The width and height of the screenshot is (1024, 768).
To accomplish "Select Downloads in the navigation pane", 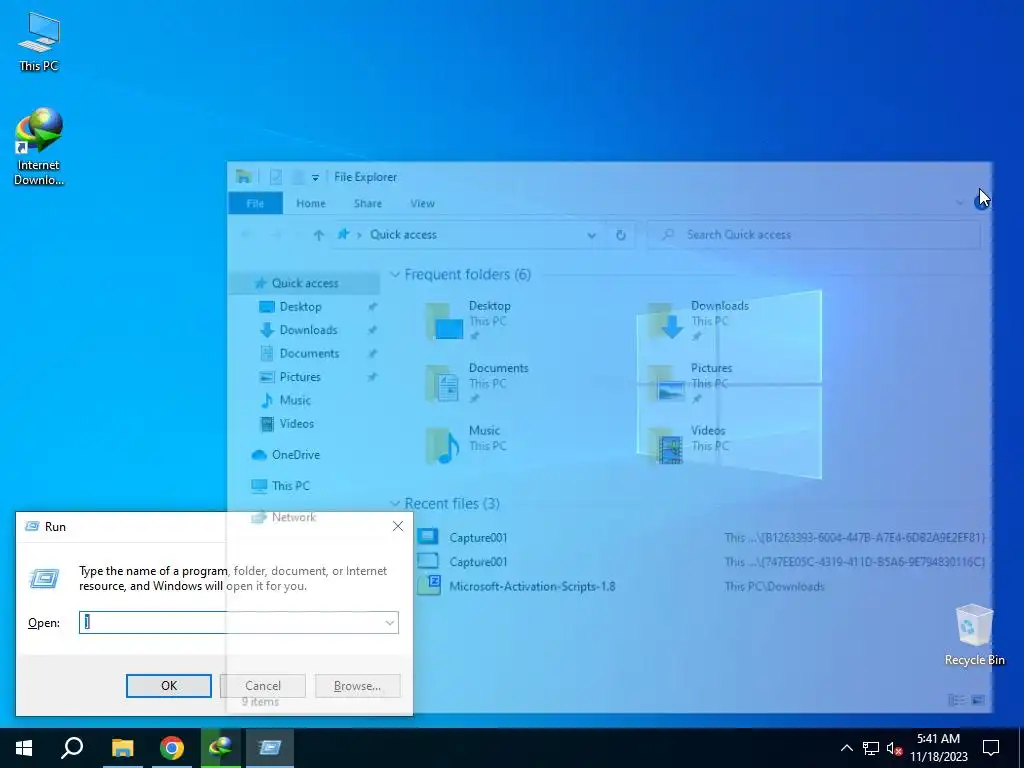I will point(308,330).
